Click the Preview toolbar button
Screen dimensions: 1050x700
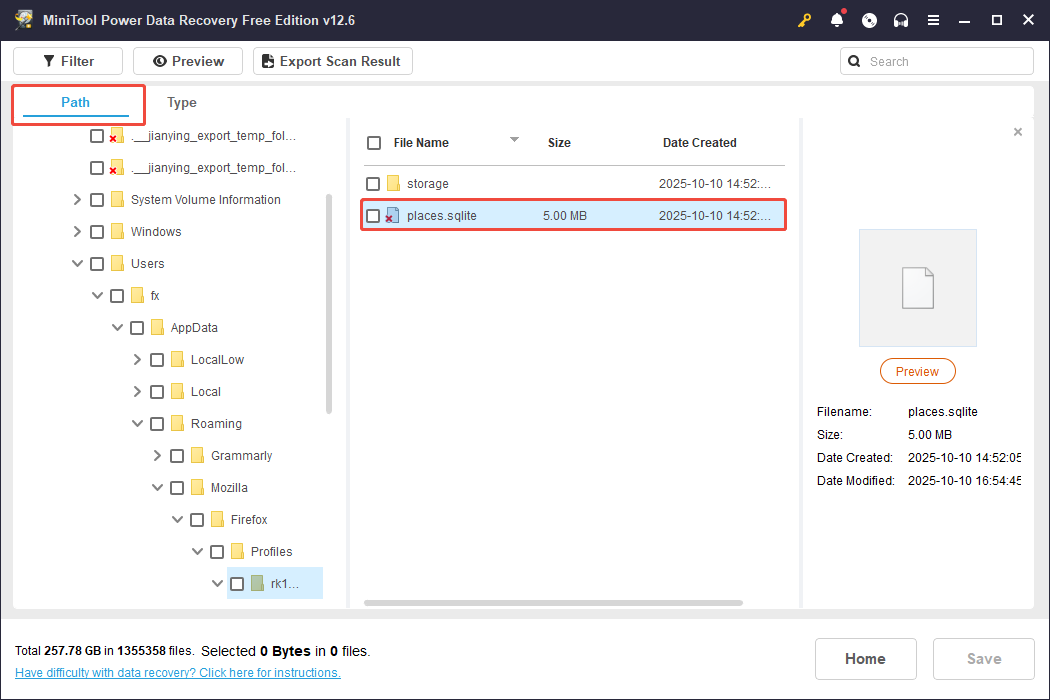point(187,60)
